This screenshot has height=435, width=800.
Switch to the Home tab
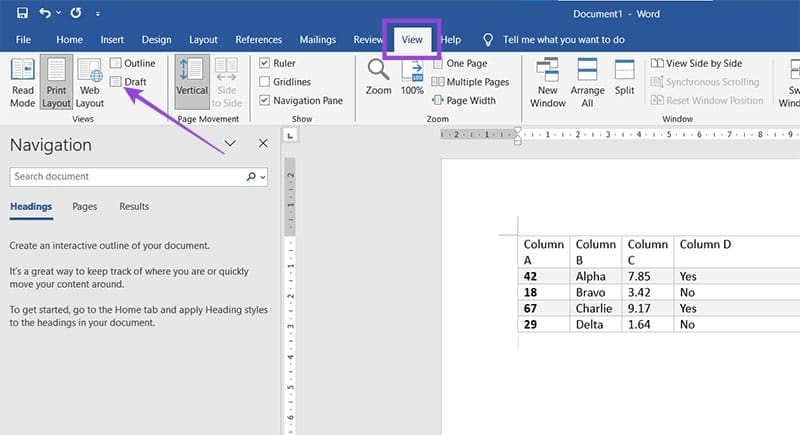[x=69, y=39]
